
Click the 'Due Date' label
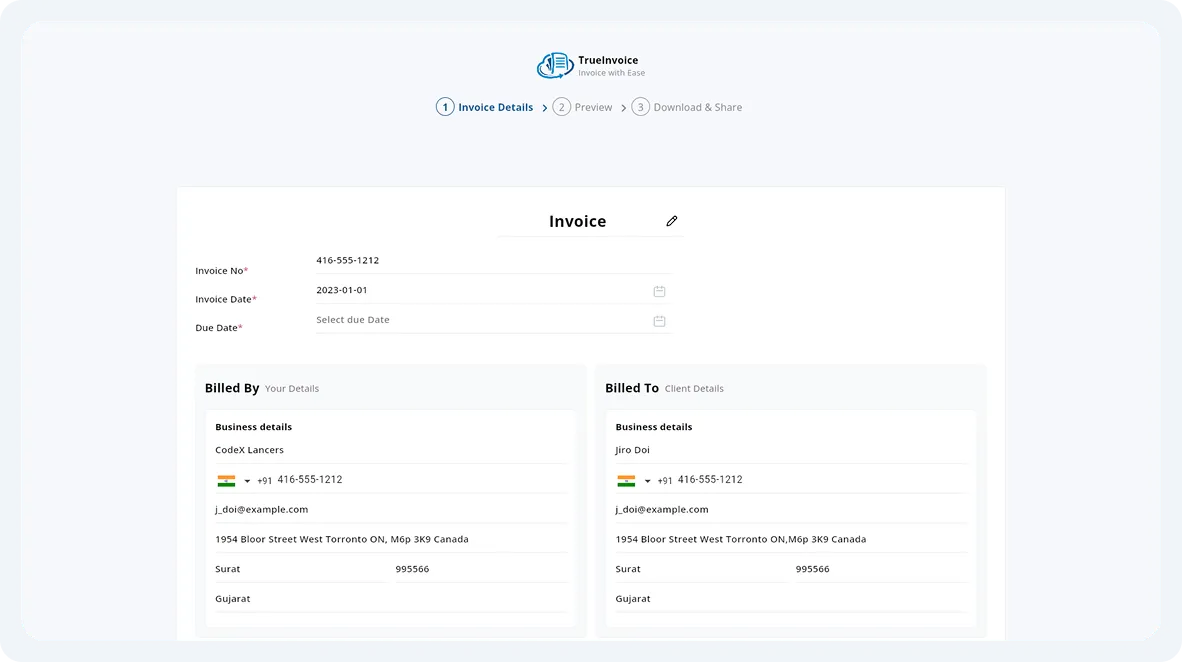pos(219,328)
